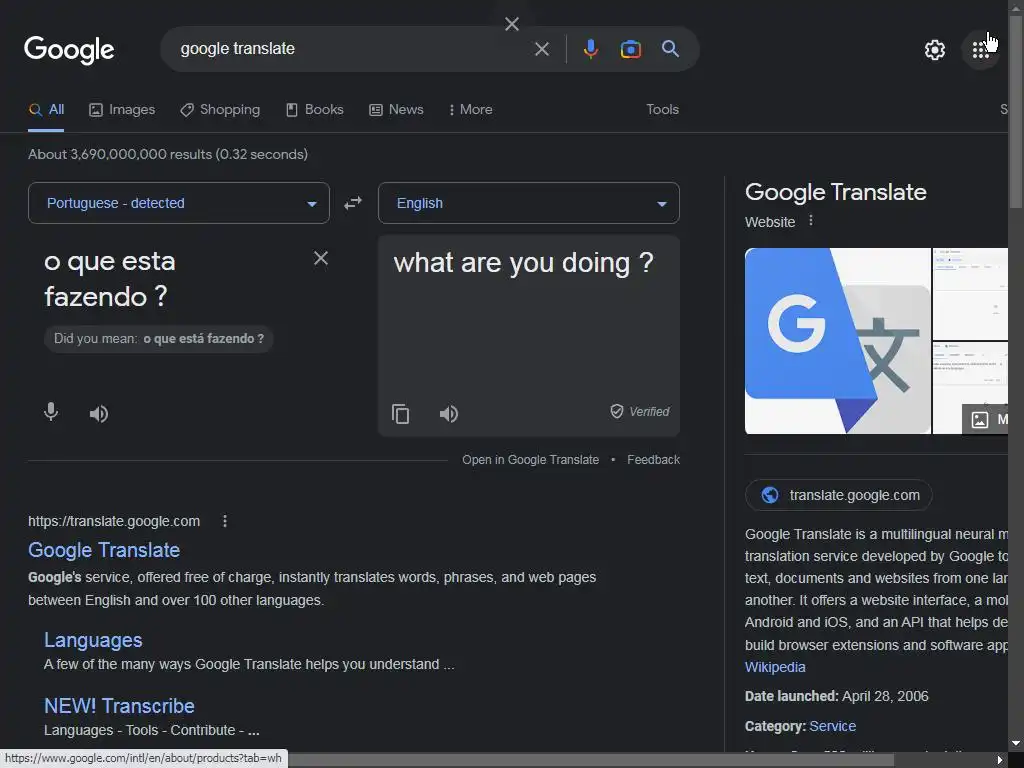This screenshot has height=768, width=1024.
Task: Click the 'Google Translate' knowledge panel heading
Action: (835, 192)
